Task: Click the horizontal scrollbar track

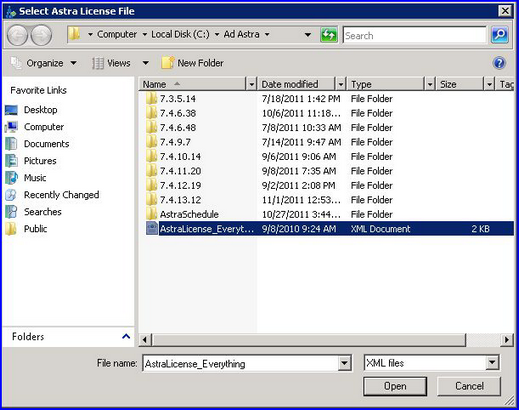Action: [483, 340]
